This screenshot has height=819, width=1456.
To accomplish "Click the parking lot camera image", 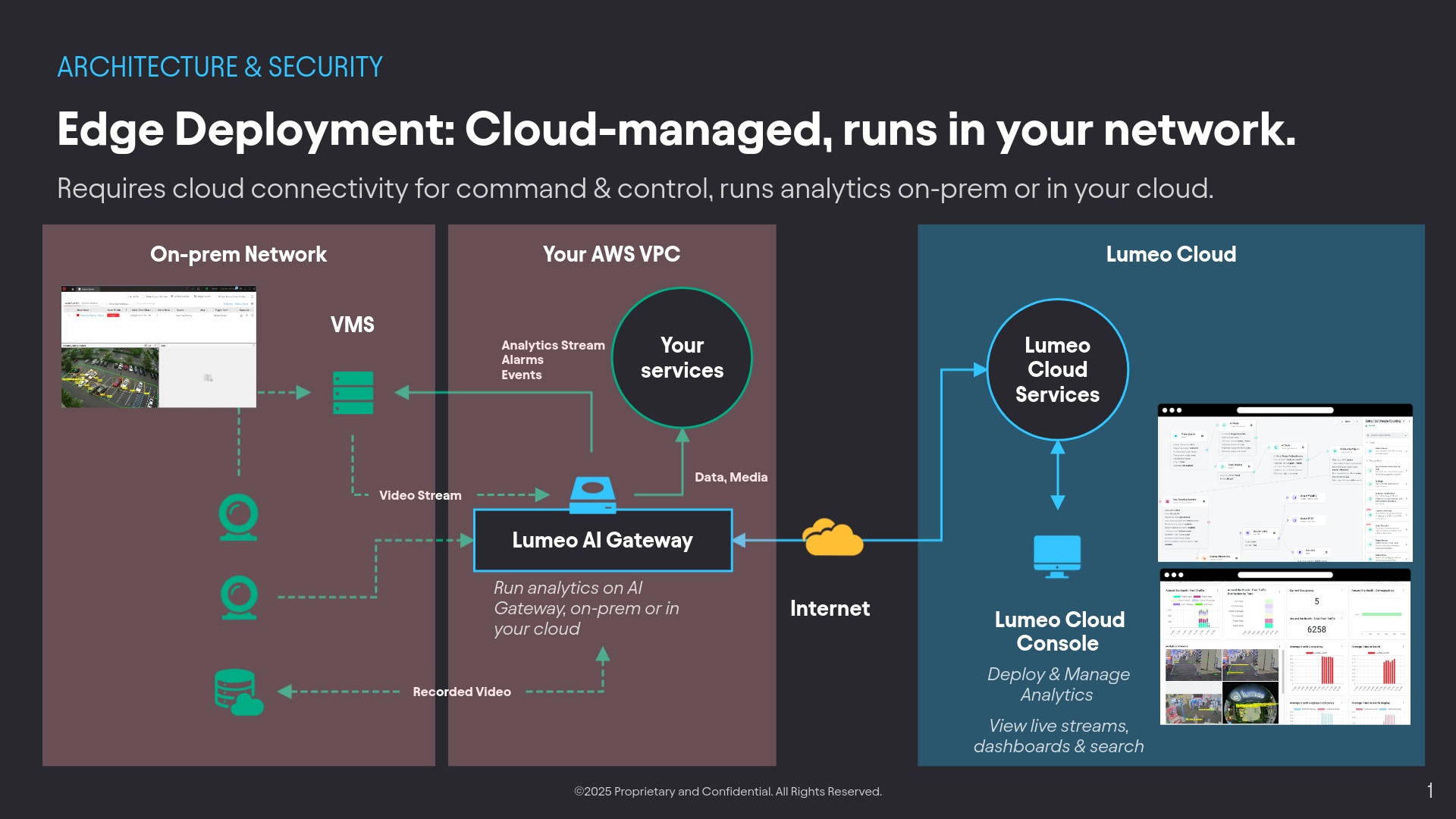I will [x=110, y=378].
